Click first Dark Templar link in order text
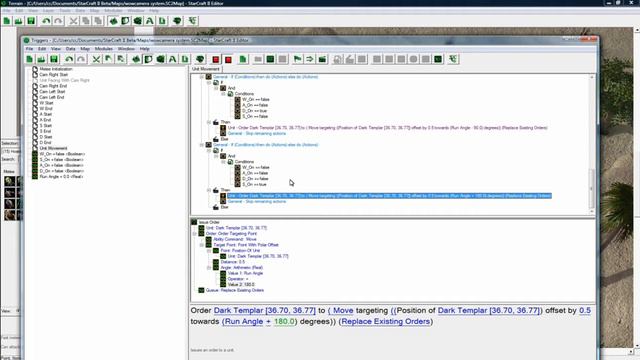640x360 pixels. point(264,310)
